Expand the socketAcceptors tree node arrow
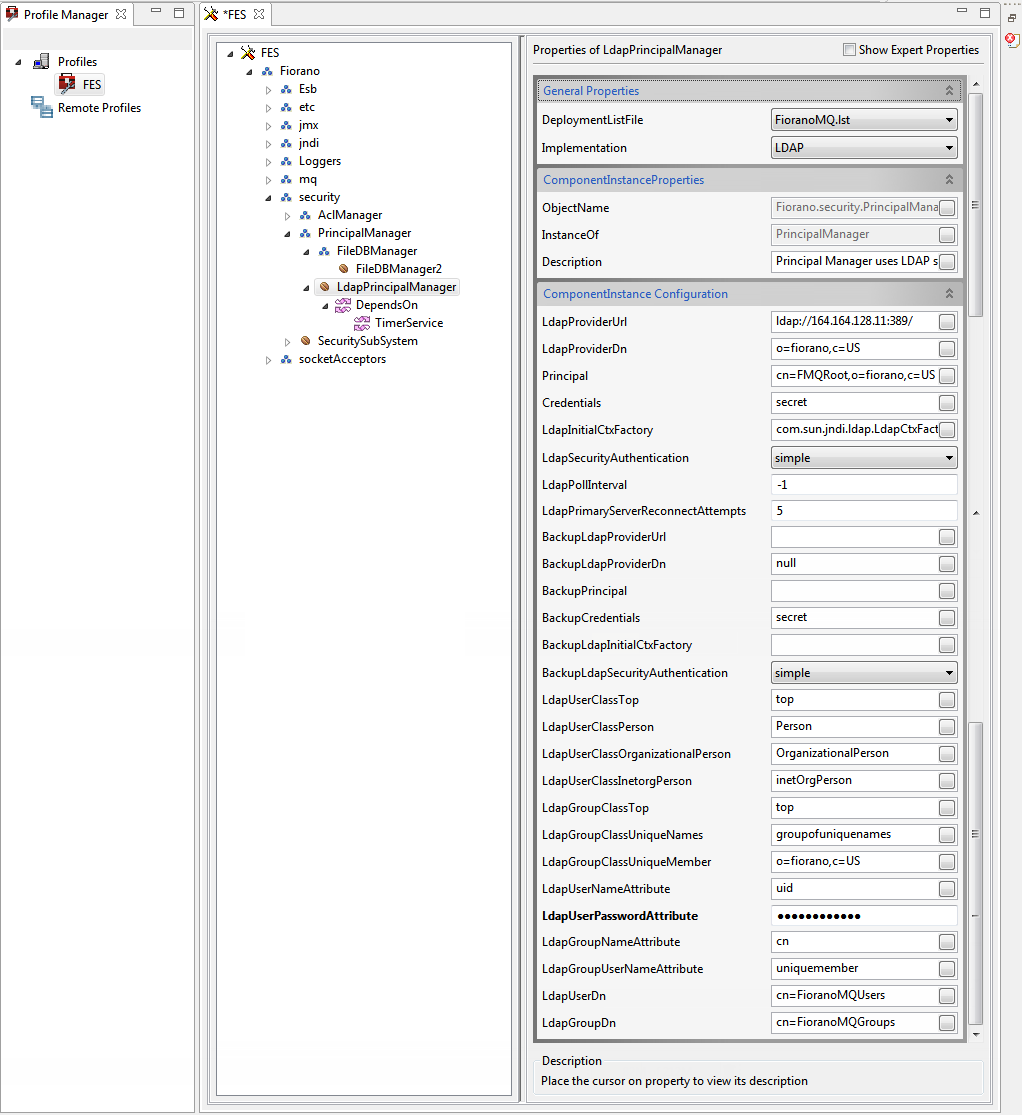 click(x=268, y=360)
